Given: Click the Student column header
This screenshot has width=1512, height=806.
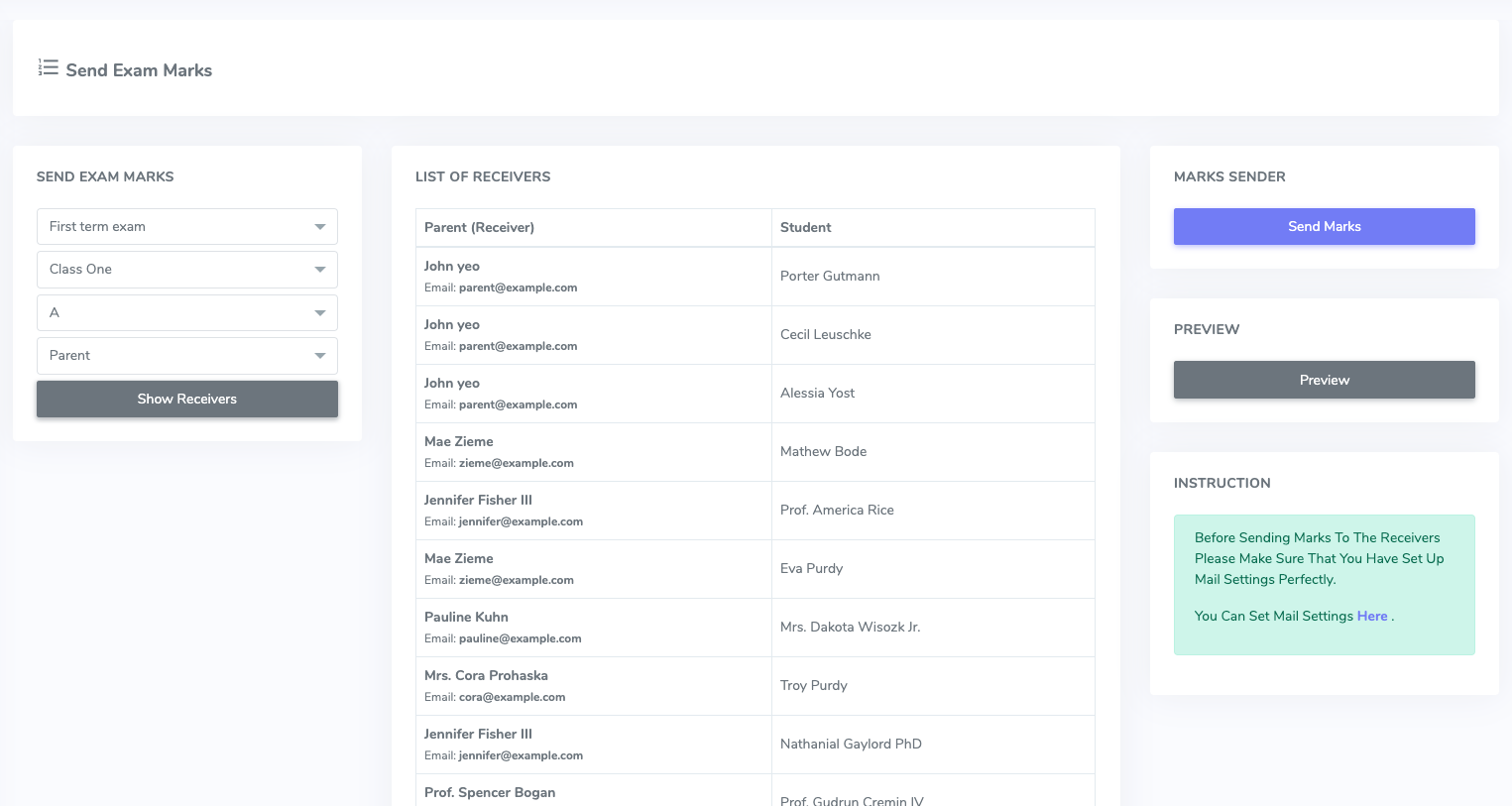Looking at the screenshot, I should (x=805, y=228).
